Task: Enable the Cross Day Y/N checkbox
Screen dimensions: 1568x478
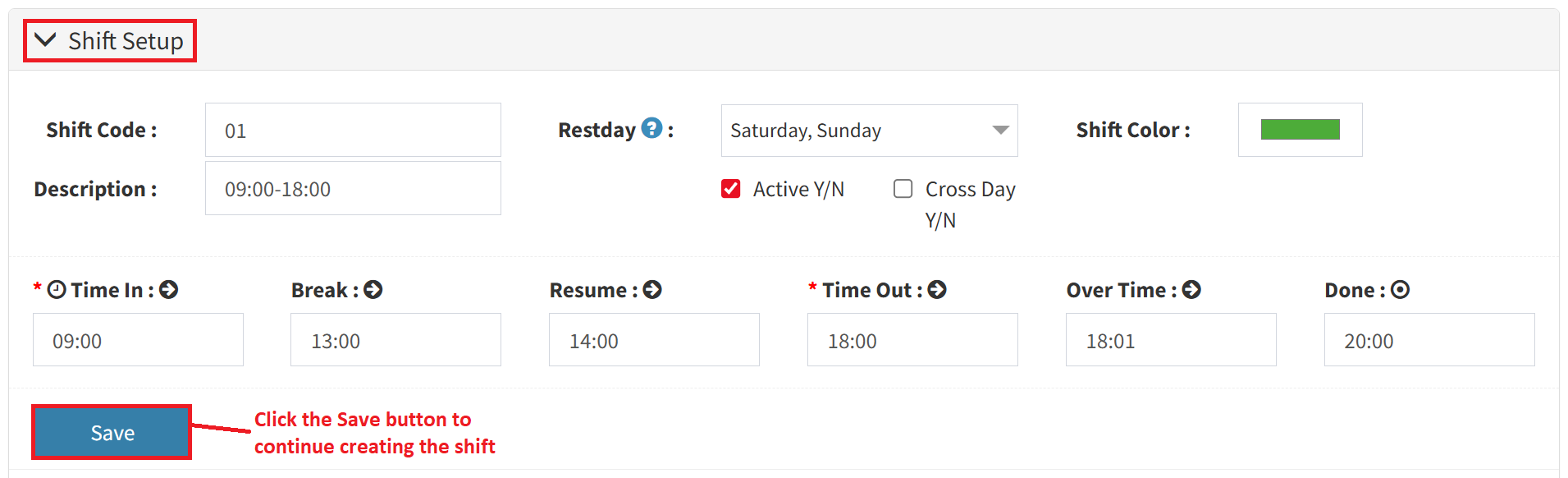Action: point(903,189)
